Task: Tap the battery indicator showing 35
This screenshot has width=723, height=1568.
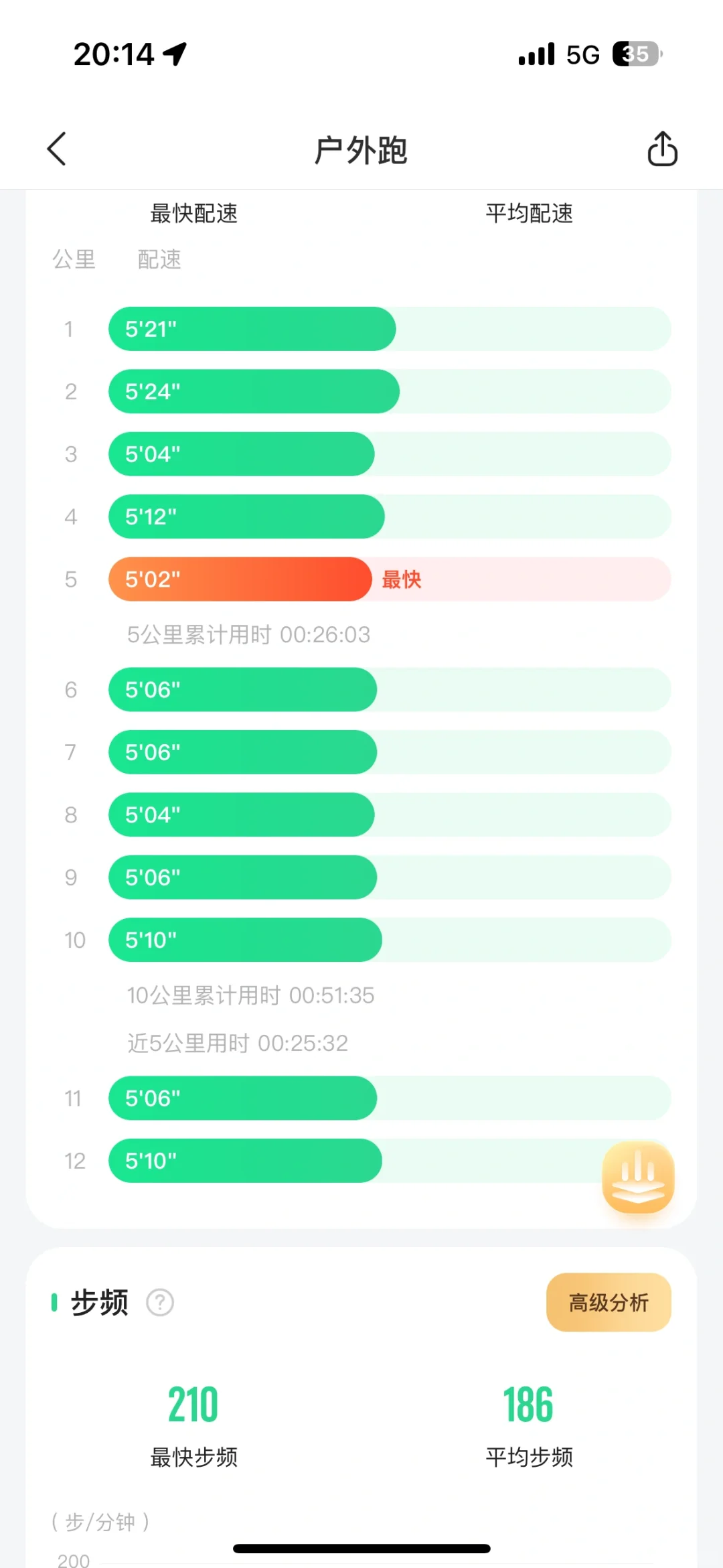Action: [x=637, y=54]
